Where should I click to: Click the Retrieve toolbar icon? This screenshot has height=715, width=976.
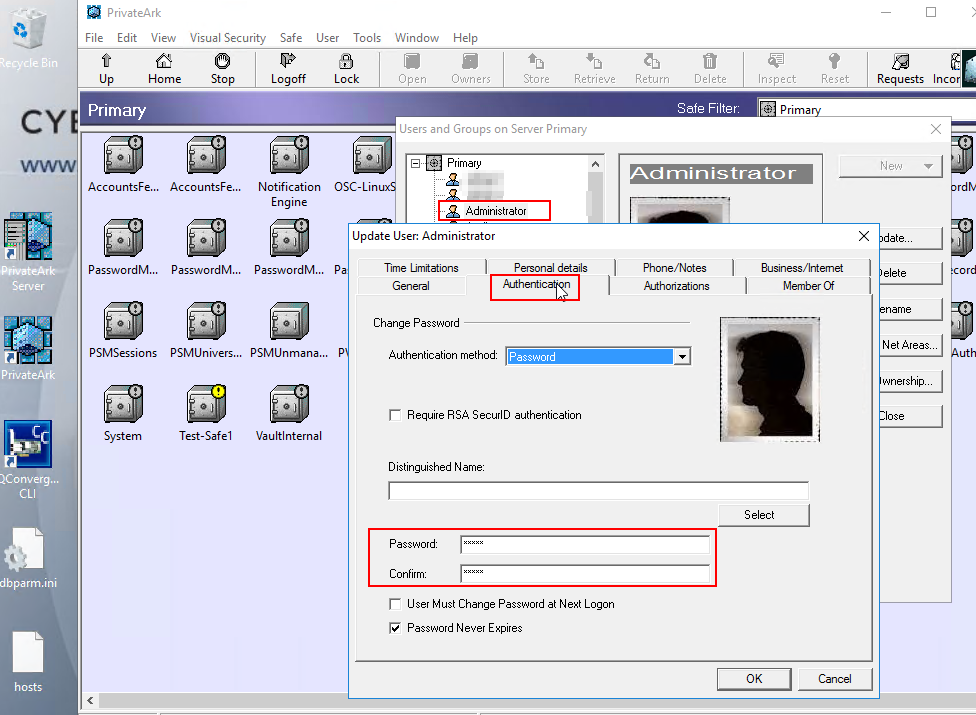click(594, 69)
